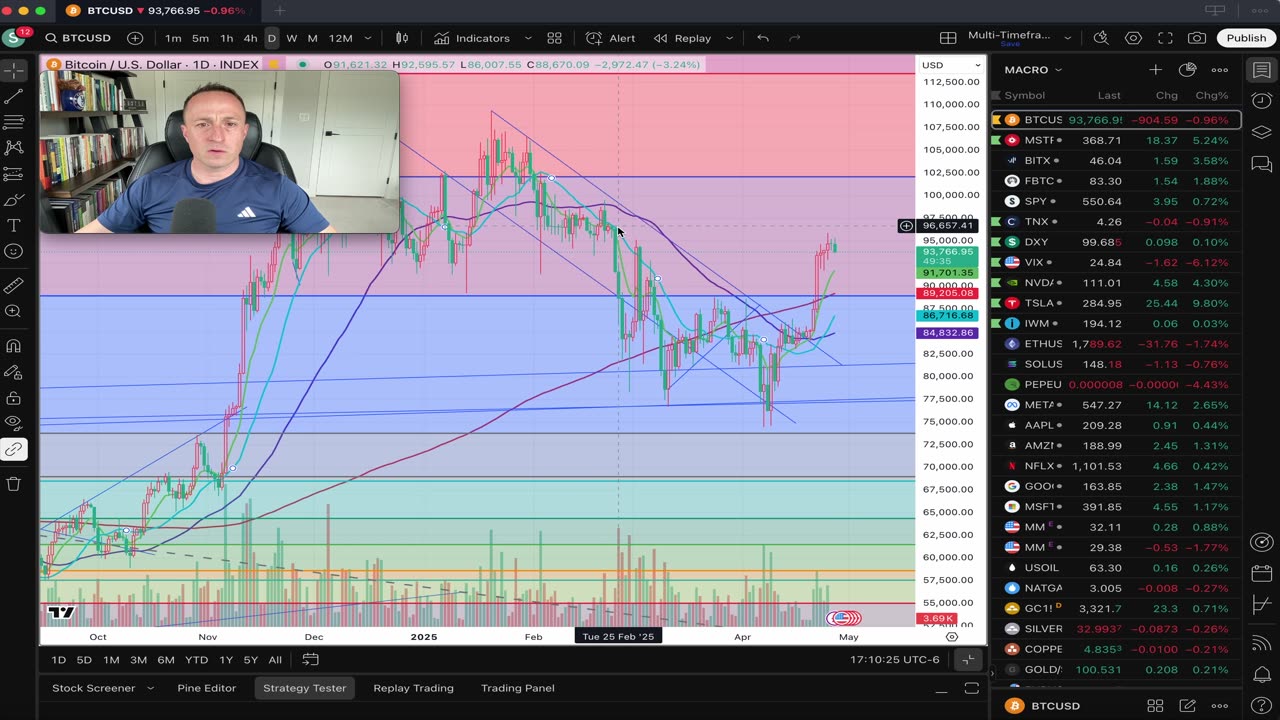
Task: Expand the indicator favorites dropdown arrow
Action: (x=526, y=38)
